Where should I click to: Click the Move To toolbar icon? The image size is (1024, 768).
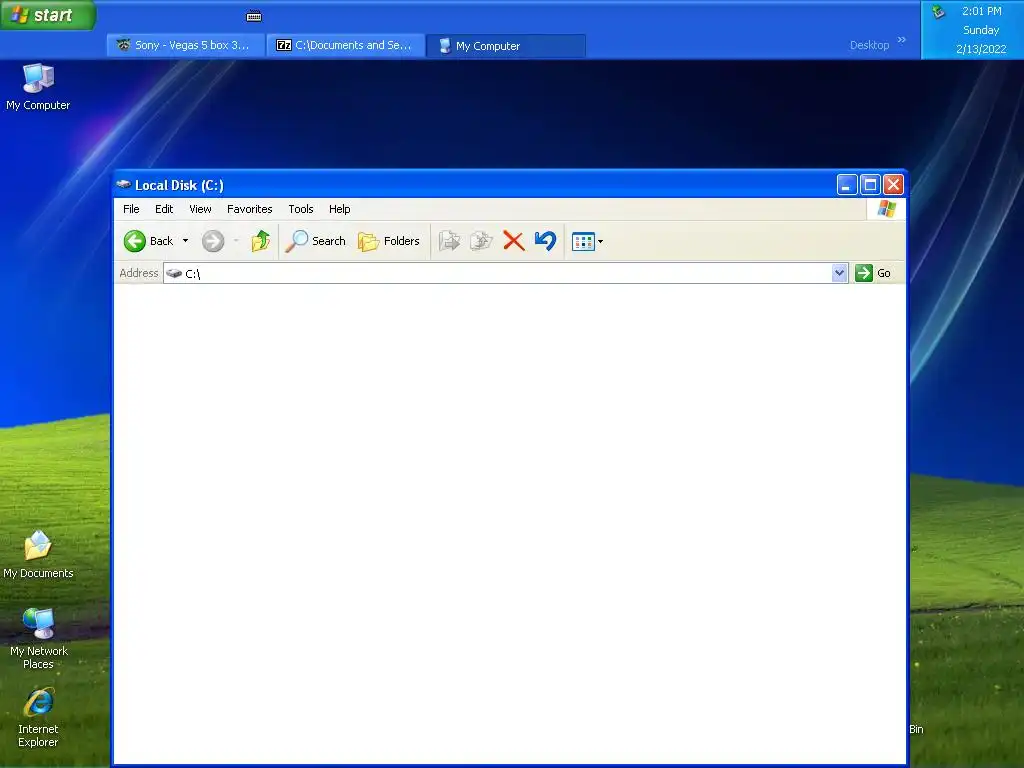(x=449, y=241)
